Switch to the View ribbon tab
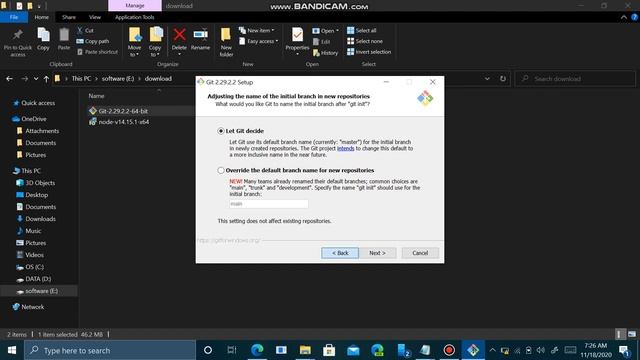Screen dimensions: 640x360 coord(95,17)
